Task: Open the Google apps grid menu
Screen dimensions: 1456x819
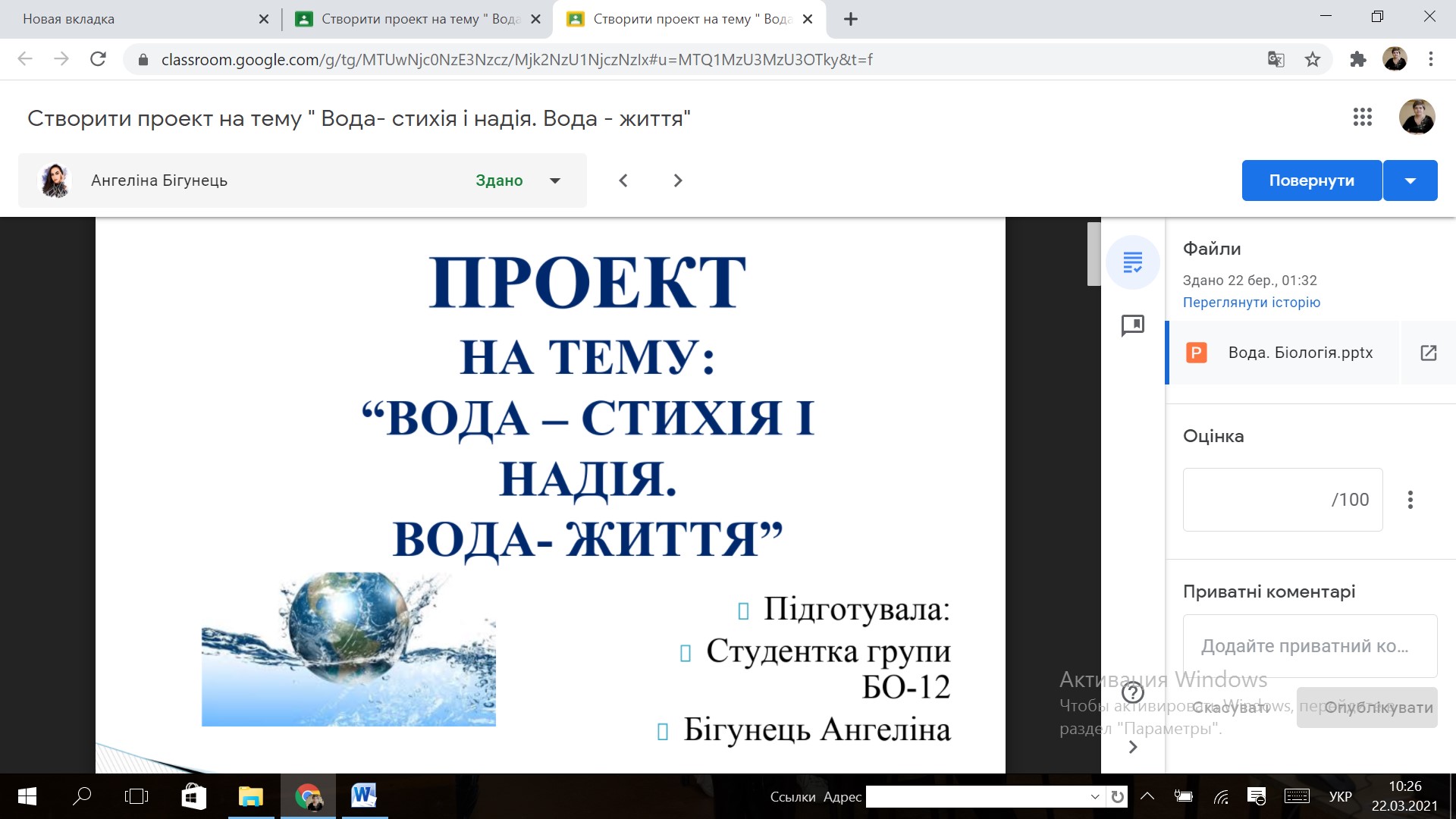Action: click(x=1363, y=118)
